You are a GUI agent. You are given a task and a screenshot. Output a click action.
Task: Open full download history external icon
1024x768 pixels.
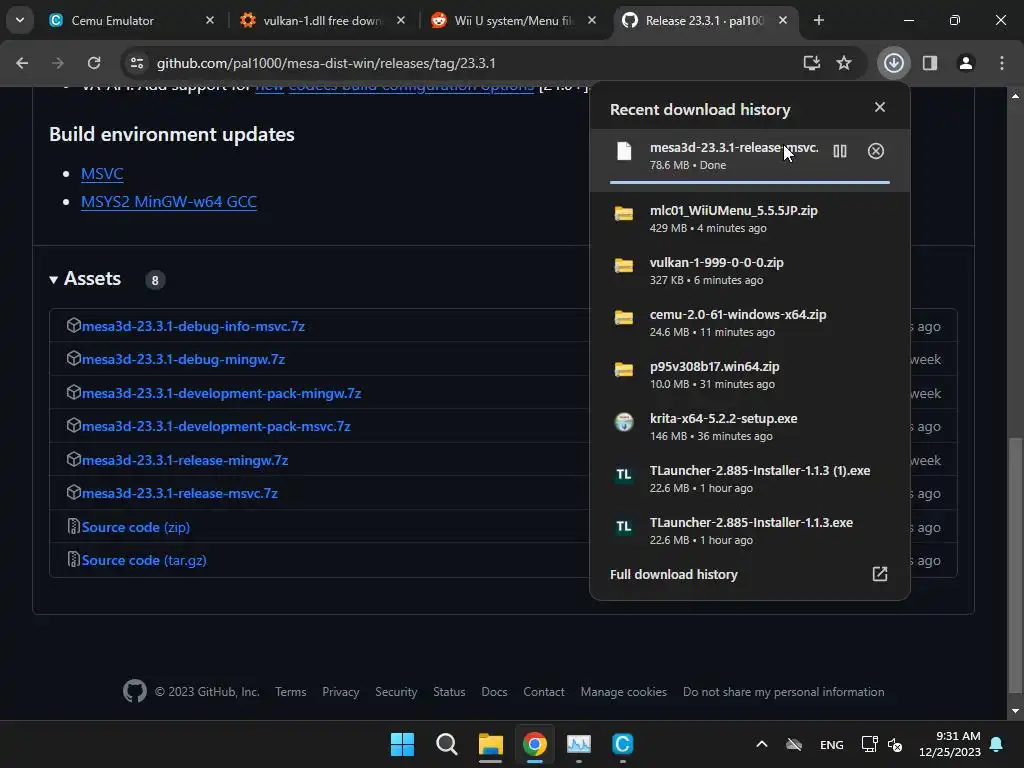tap(880, 574)
